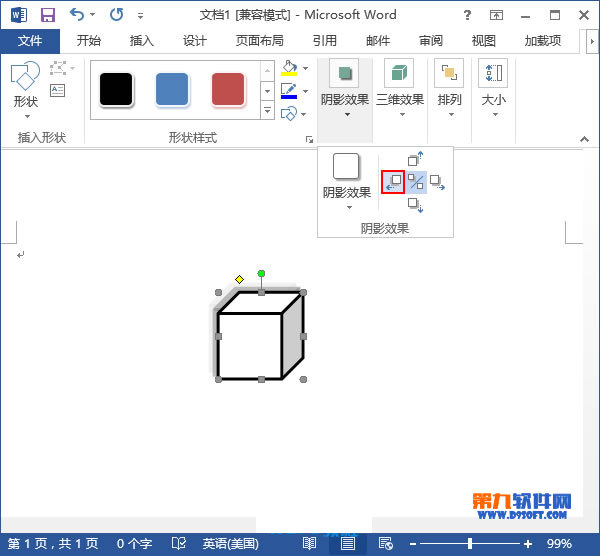The image size is (600, 556).
Task: Click the Shape Outline pen icon
Action: coord(289,91)
